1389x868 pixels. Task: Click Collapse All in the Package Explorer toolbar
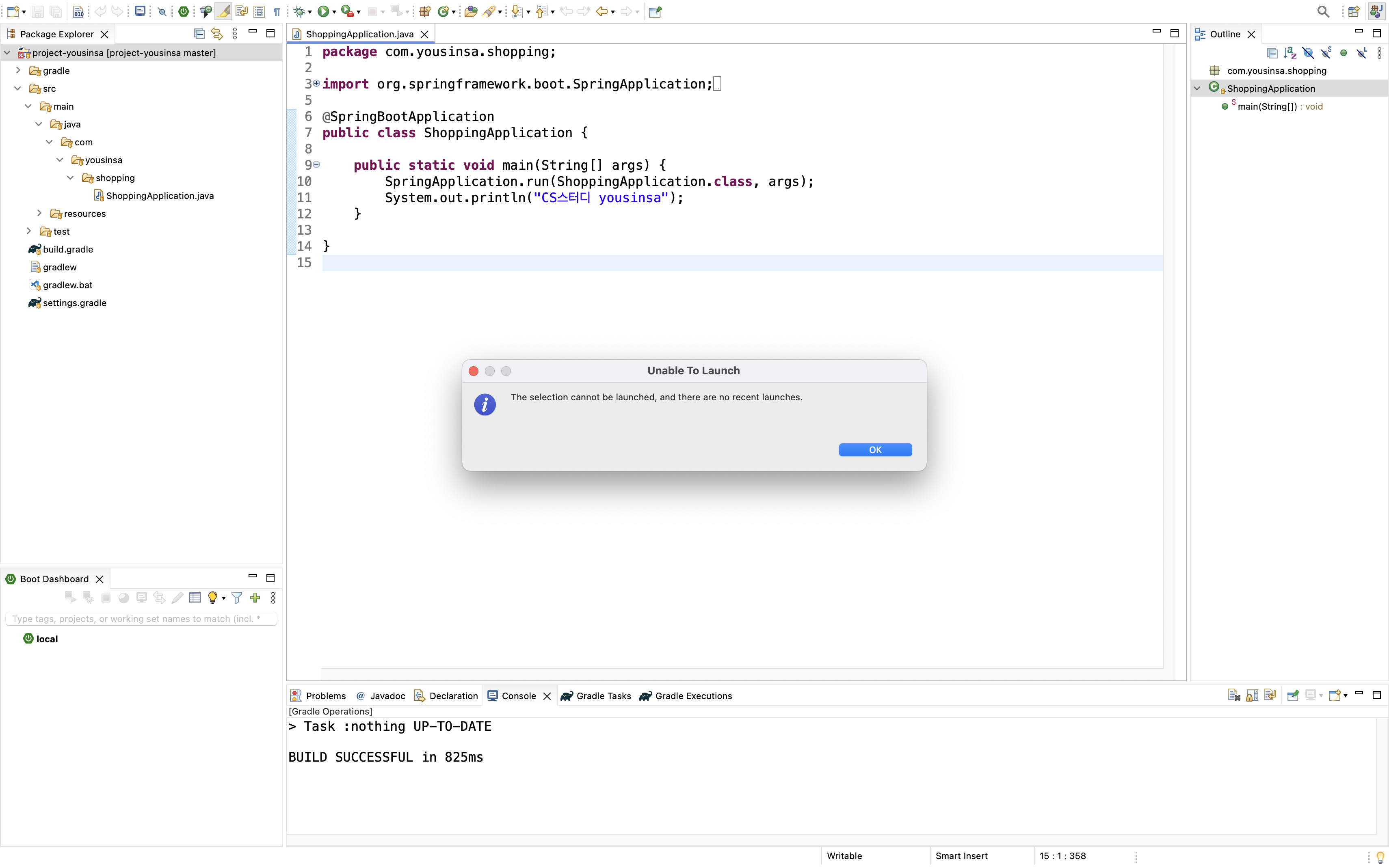point(199,33)
